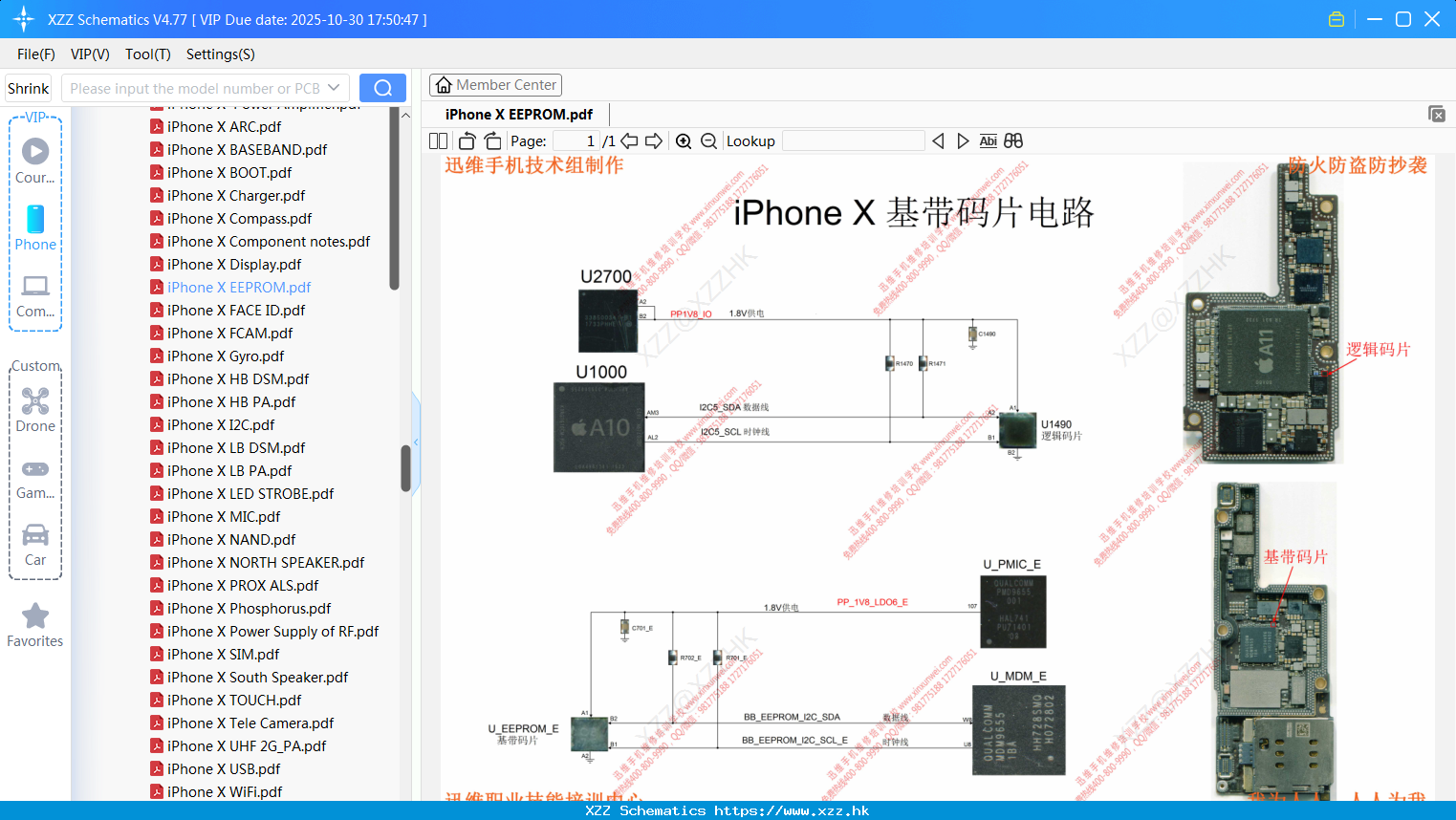Find next lookup result
Screen dimensions: 1456x820
point(963,140)
